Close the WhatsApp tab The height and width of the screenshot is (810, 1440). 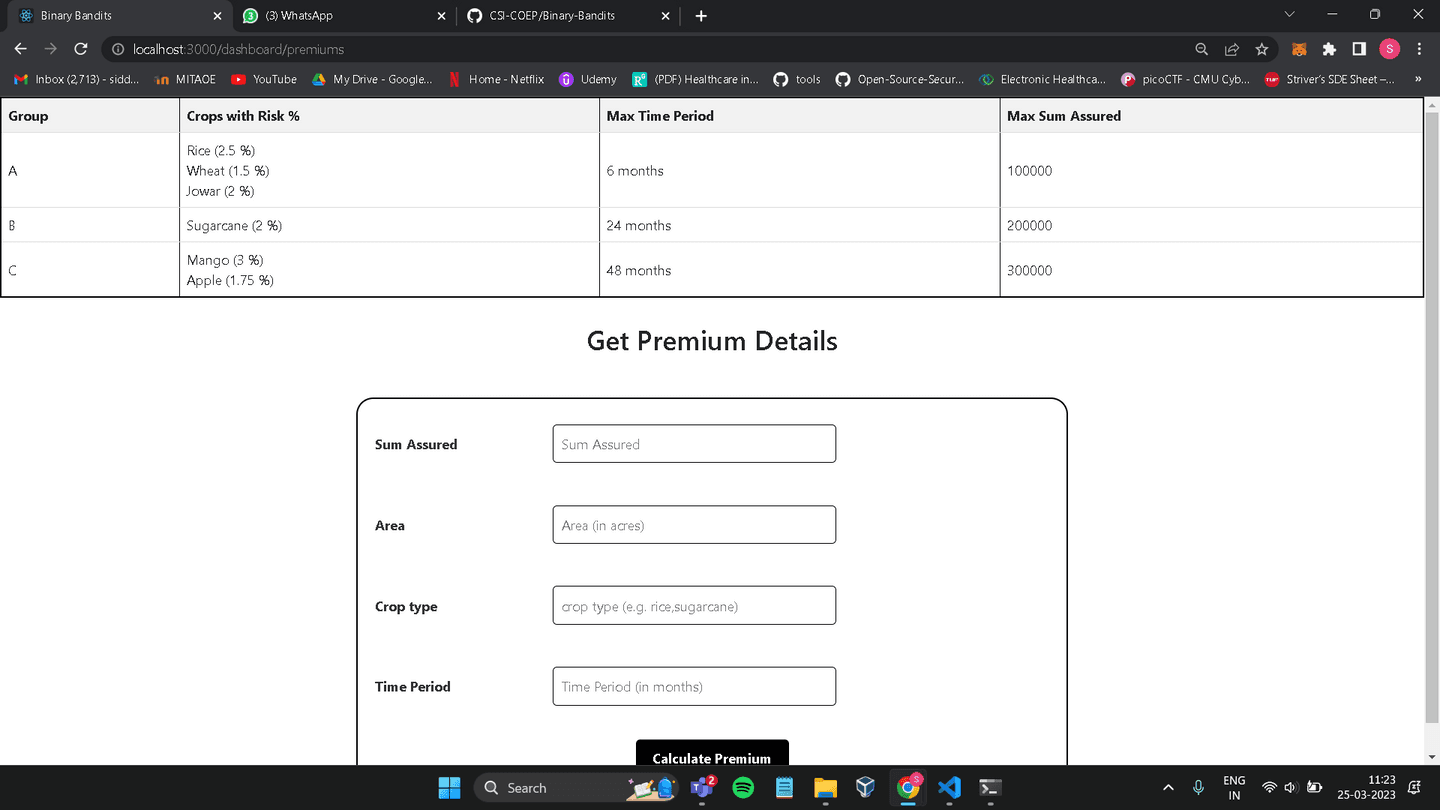click(441, 16)
